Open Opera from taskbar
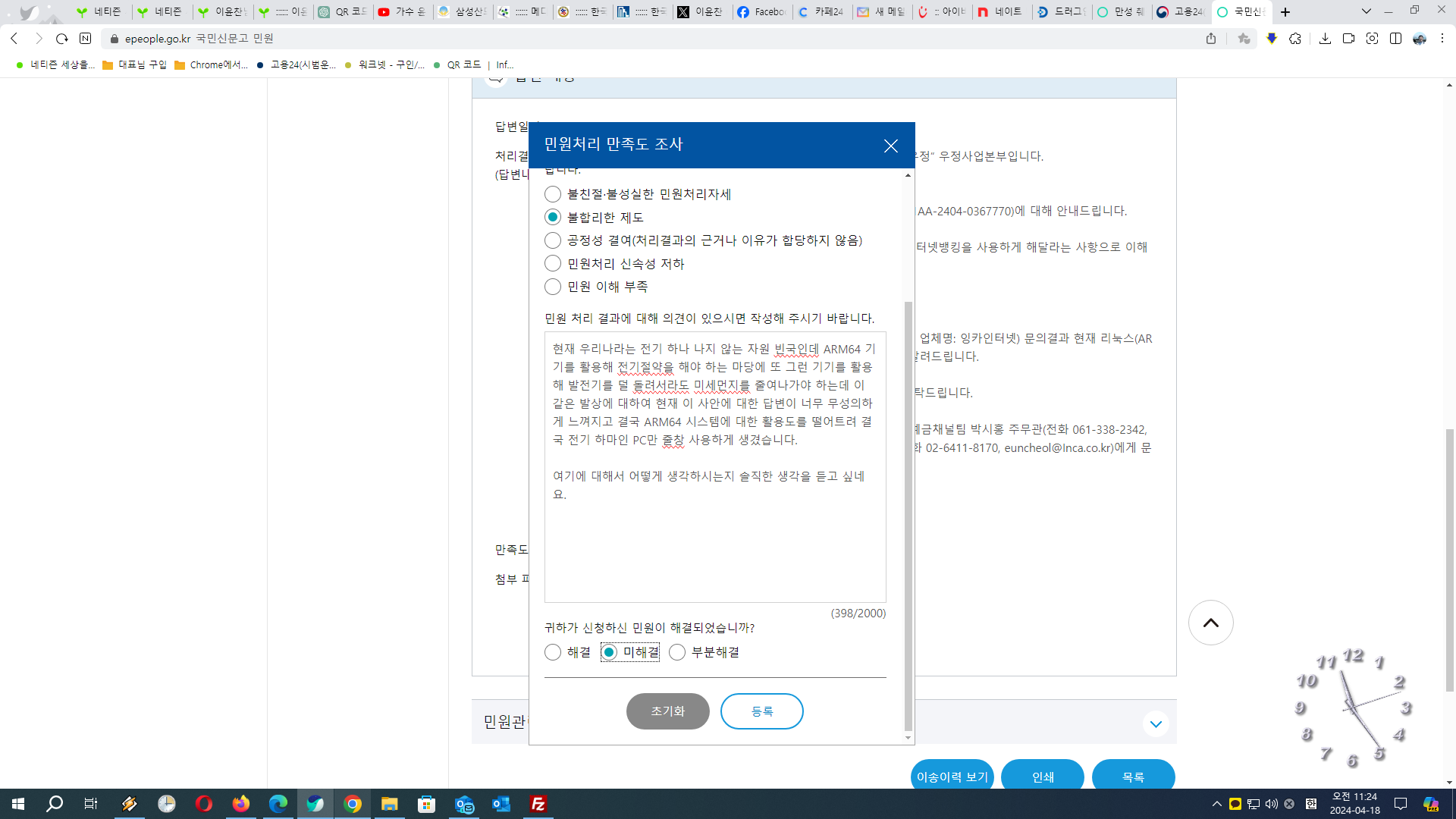 coord(203,804)
